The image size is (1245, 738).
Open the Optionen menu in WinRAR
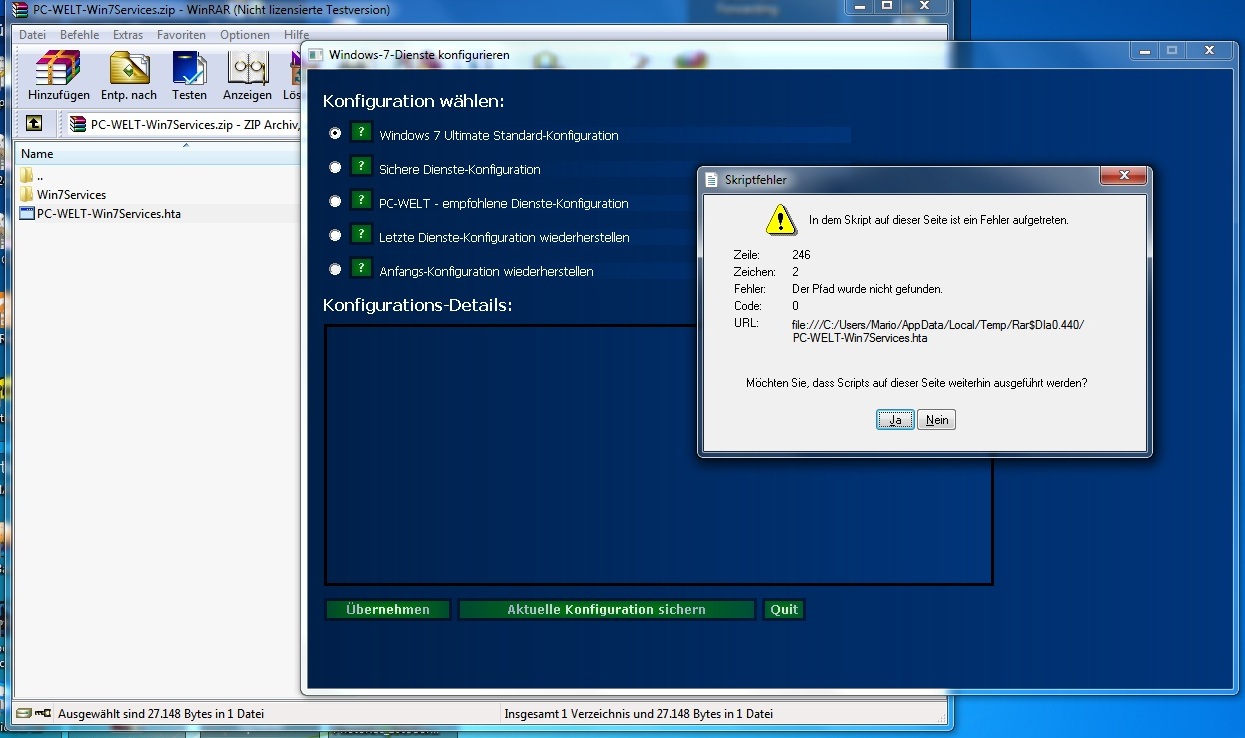[x=245, y=35]
